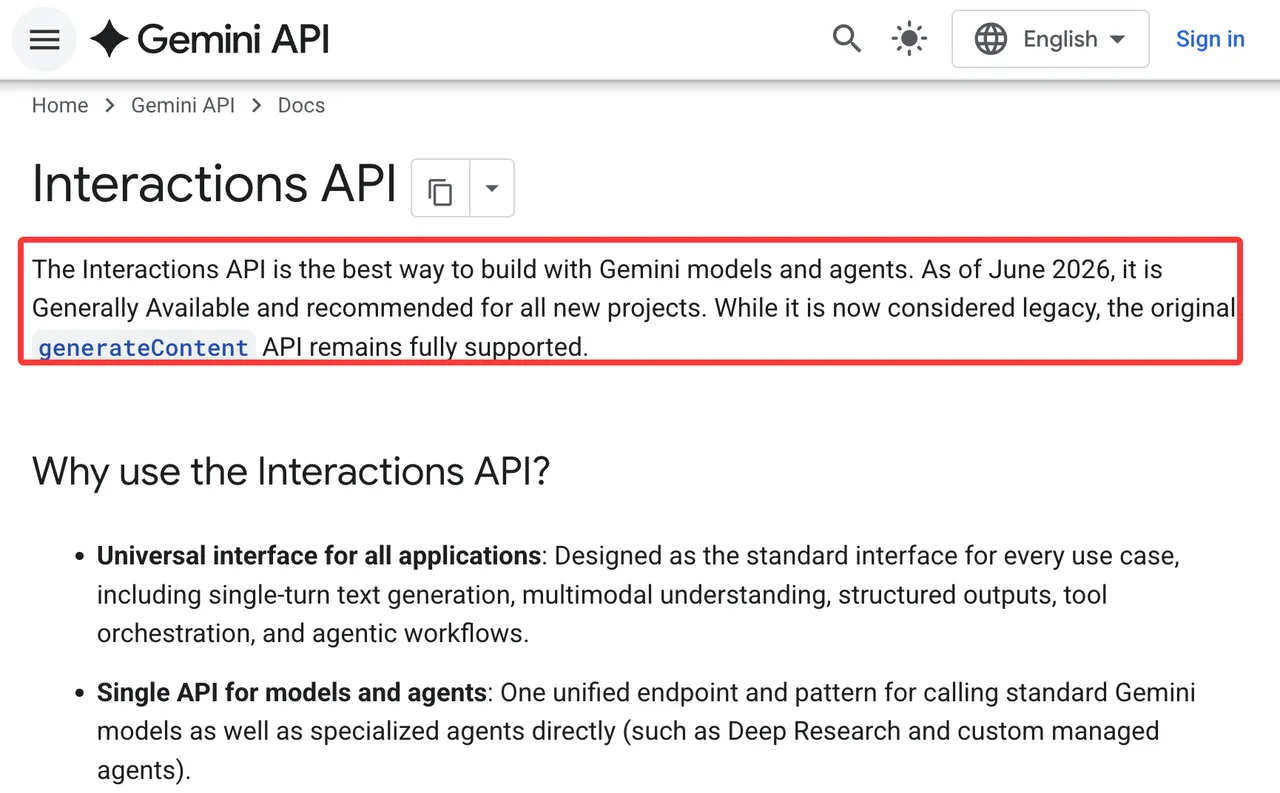The width and height of the screenshot is (1280, 793).
Task: Copy the page with the copy icon
Action: pyautogui.click(x=440, y=189)
